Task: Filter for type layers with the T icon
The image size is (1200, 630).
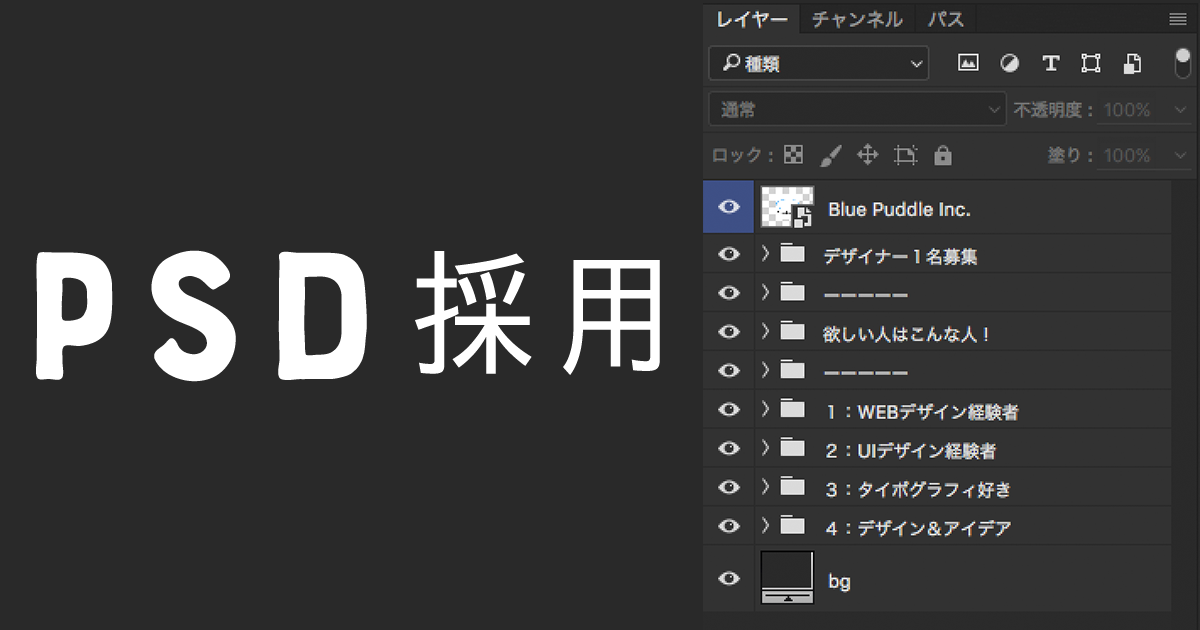Action: click(x=1050, y=63)
